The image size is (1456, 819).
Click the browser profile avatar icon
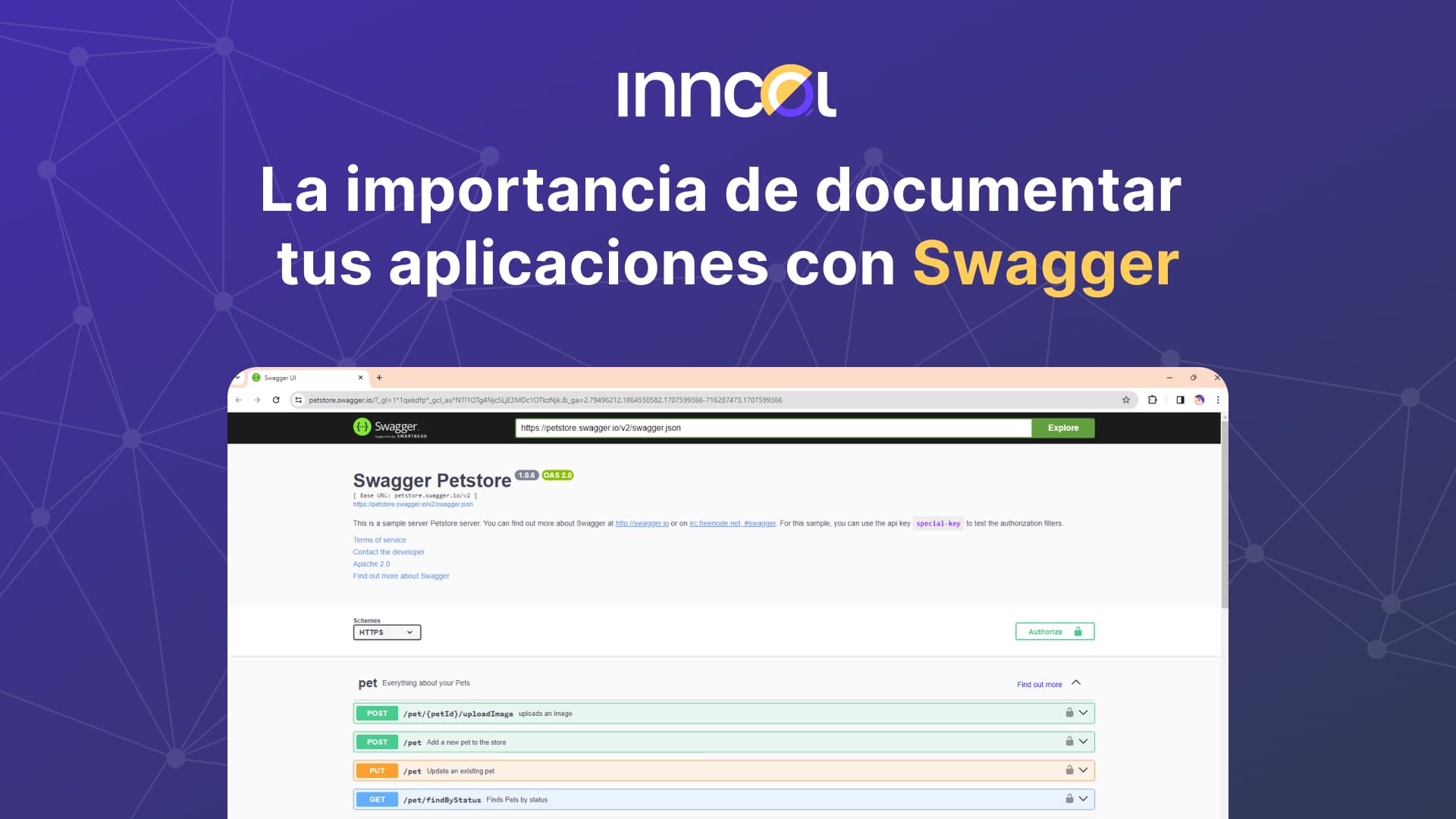coord(1200,400)
